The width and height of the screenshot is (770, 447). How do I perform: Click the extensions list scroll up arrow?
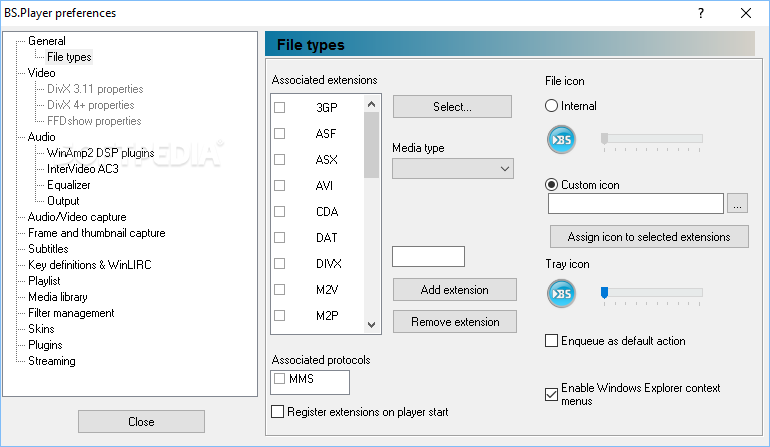[371, 104]
